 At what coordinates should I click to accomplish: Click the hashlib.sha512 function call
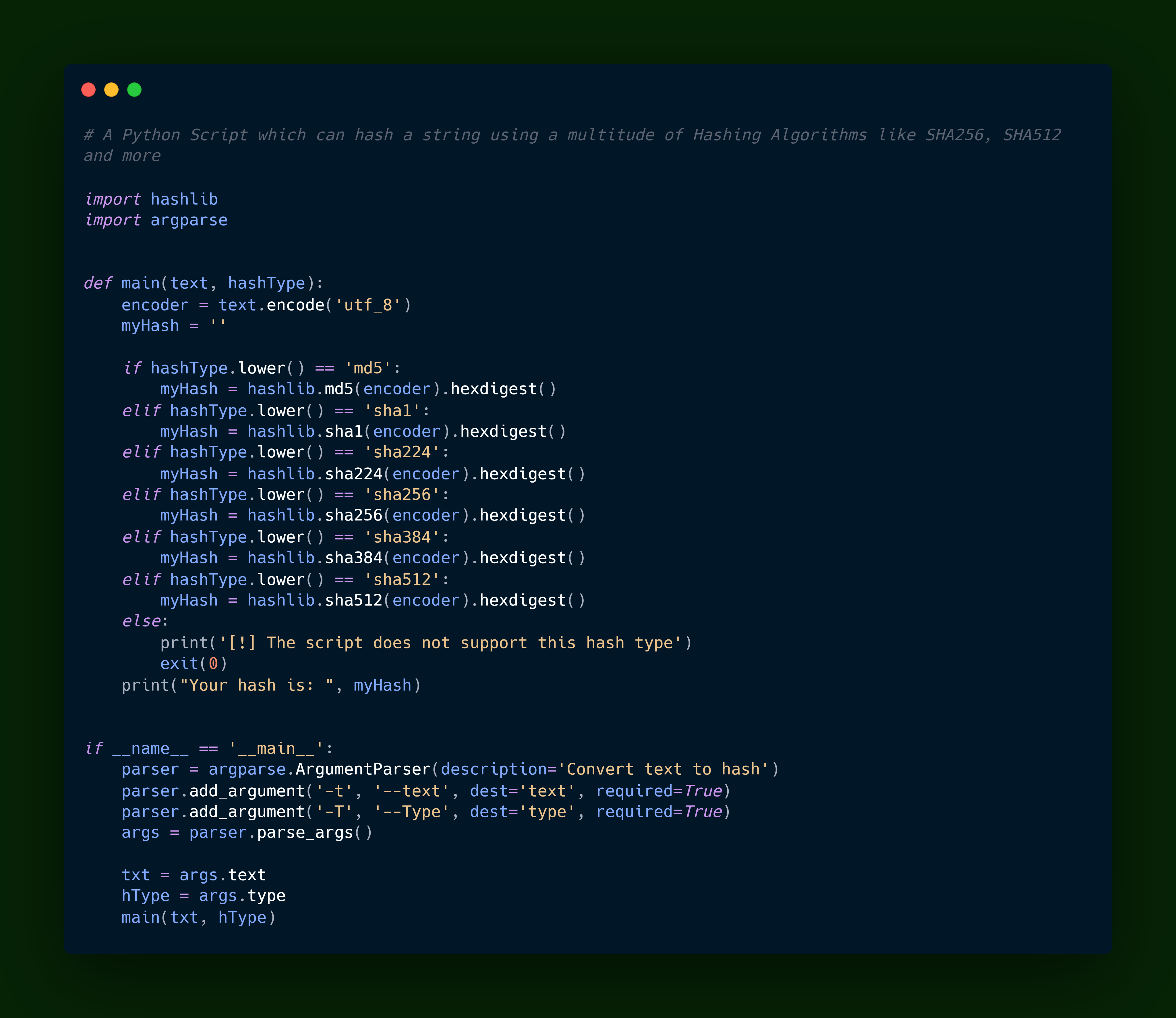point(353,600)
